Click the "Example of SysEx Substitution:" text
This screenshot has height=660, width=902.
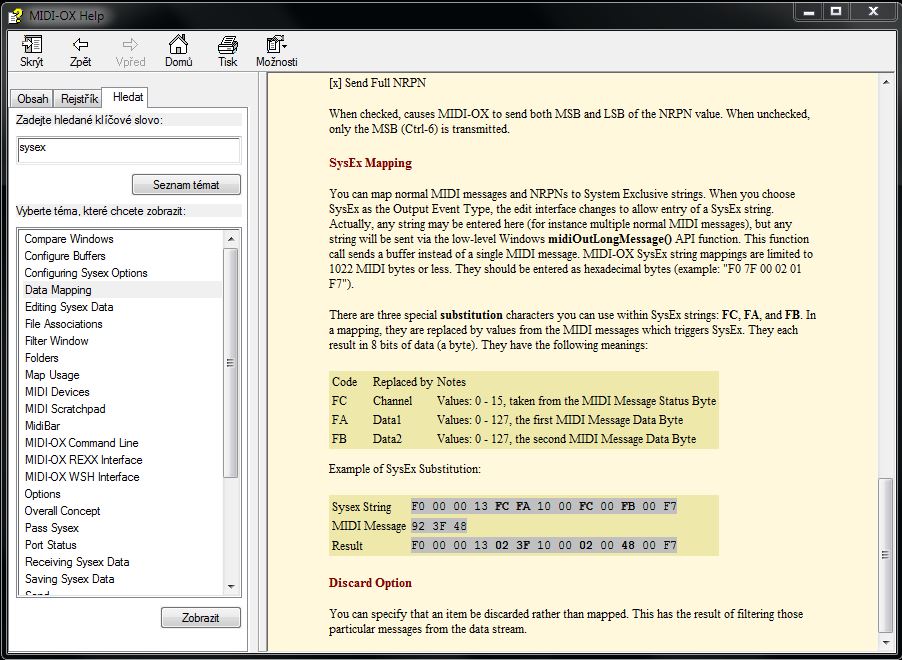click(x=404, y=469)
